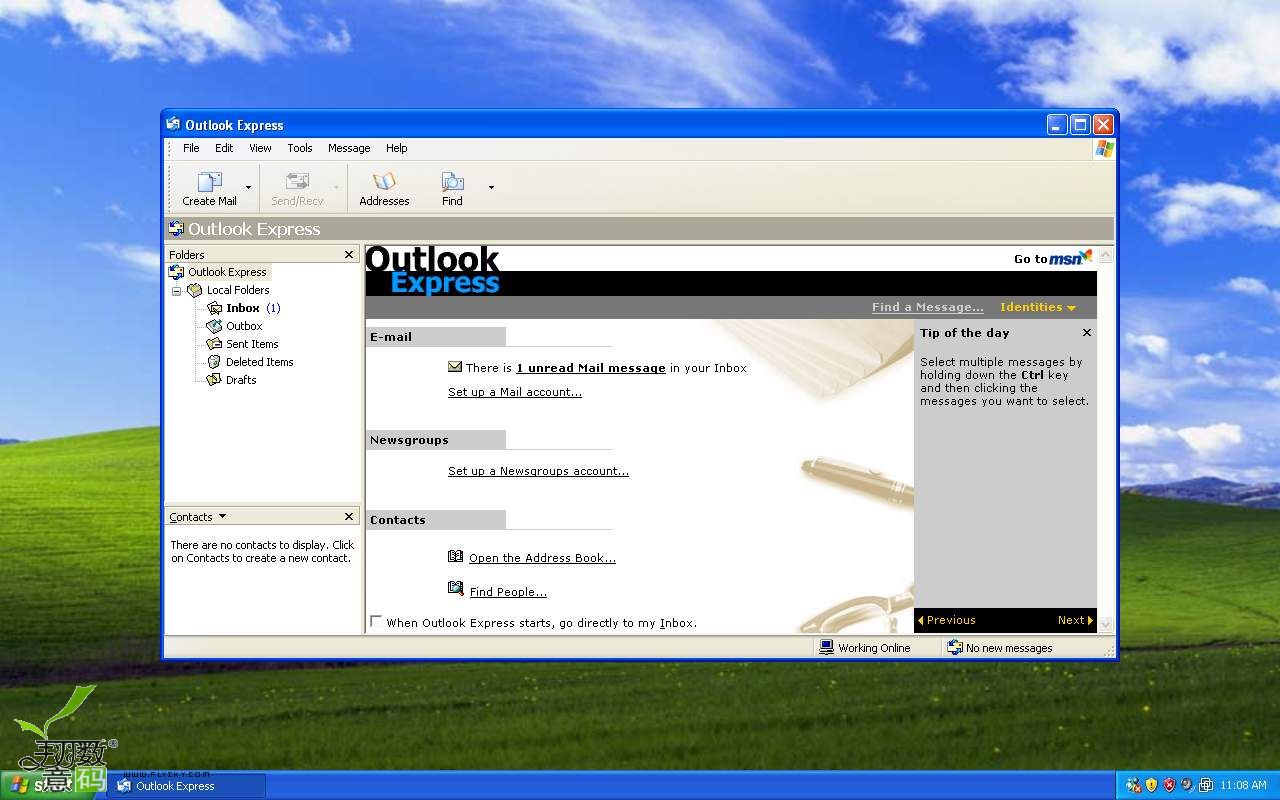Open the Send/Recv dropdown arrow
1280x800 pixels.
click(336, 187)
